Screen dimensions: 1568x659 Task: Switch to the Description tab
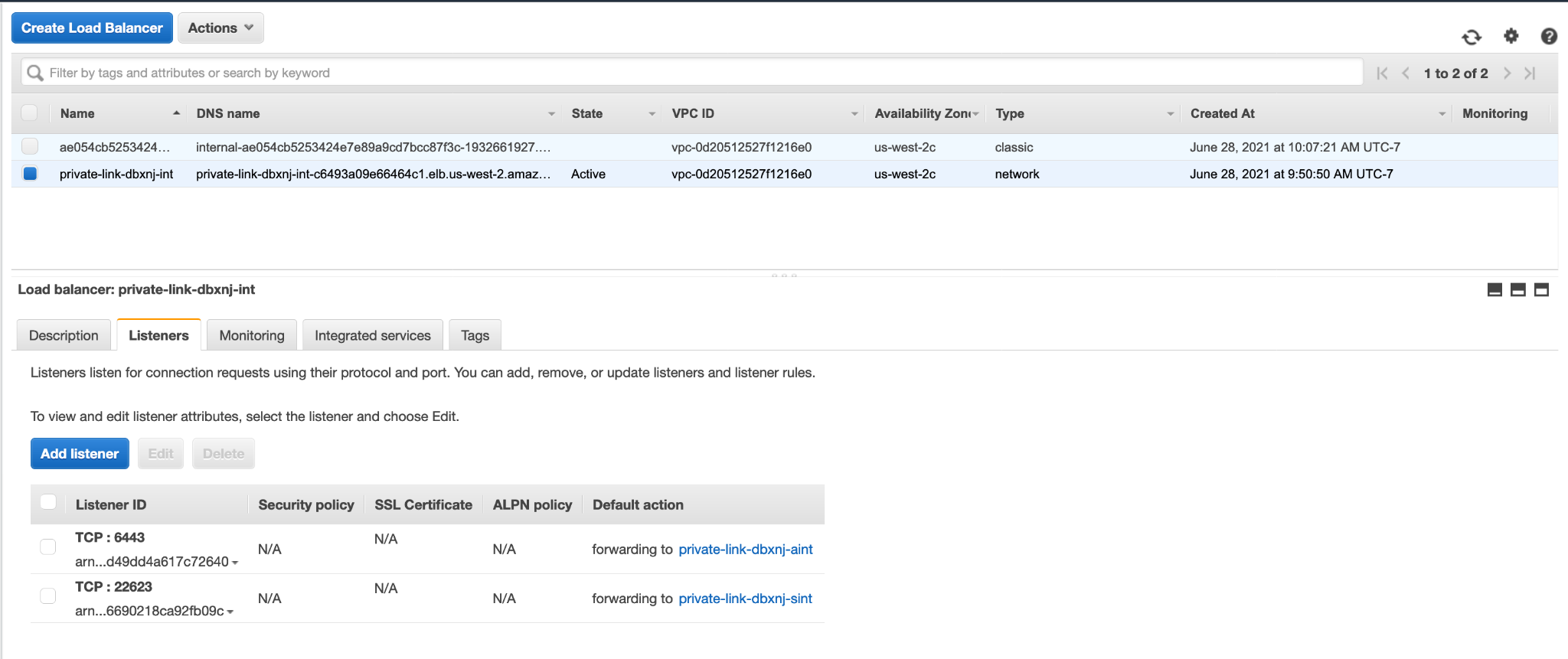click(64, 335)
